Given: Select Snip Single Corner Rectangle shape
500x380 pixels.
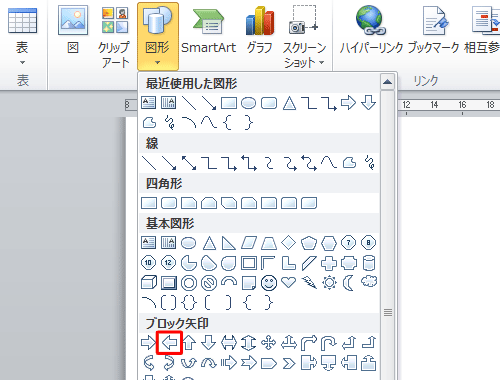Looking at the screenshot, I should click(189, 203).
